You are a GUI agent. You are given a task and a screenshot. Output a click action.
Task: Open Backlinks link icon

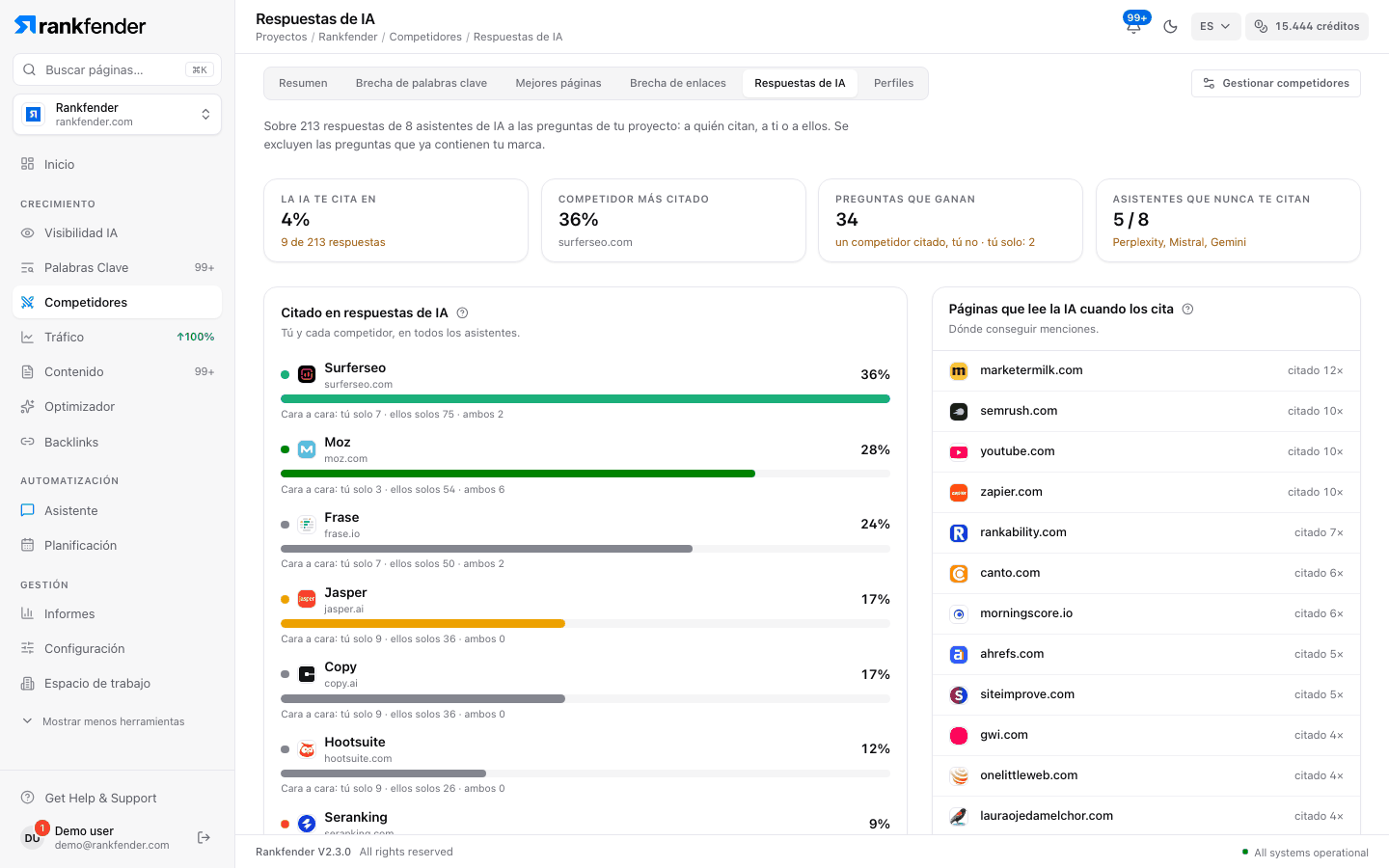click(27, 442)
